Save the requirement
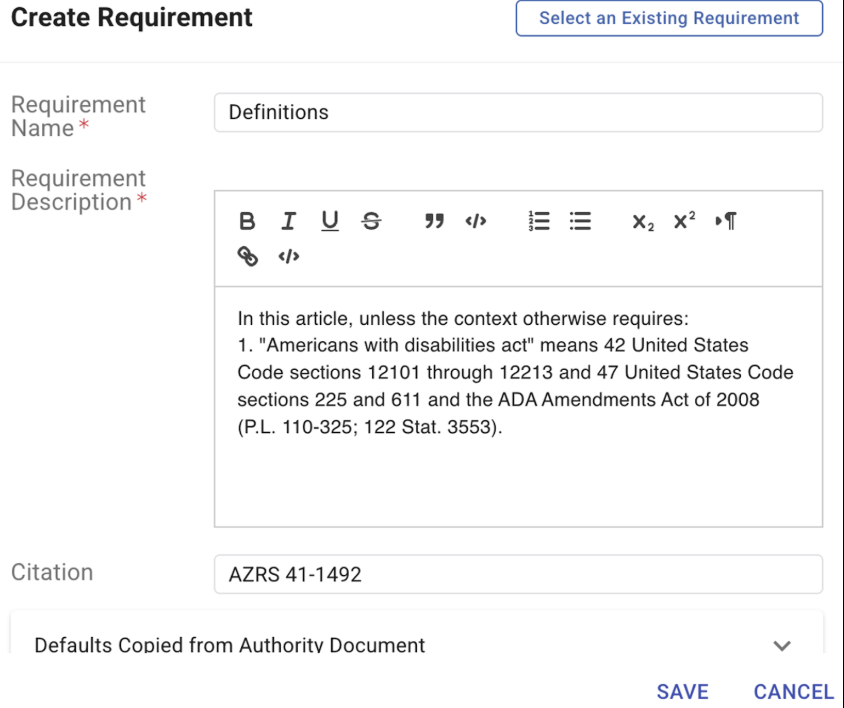The image size is (844, 708). pos(682,692)
